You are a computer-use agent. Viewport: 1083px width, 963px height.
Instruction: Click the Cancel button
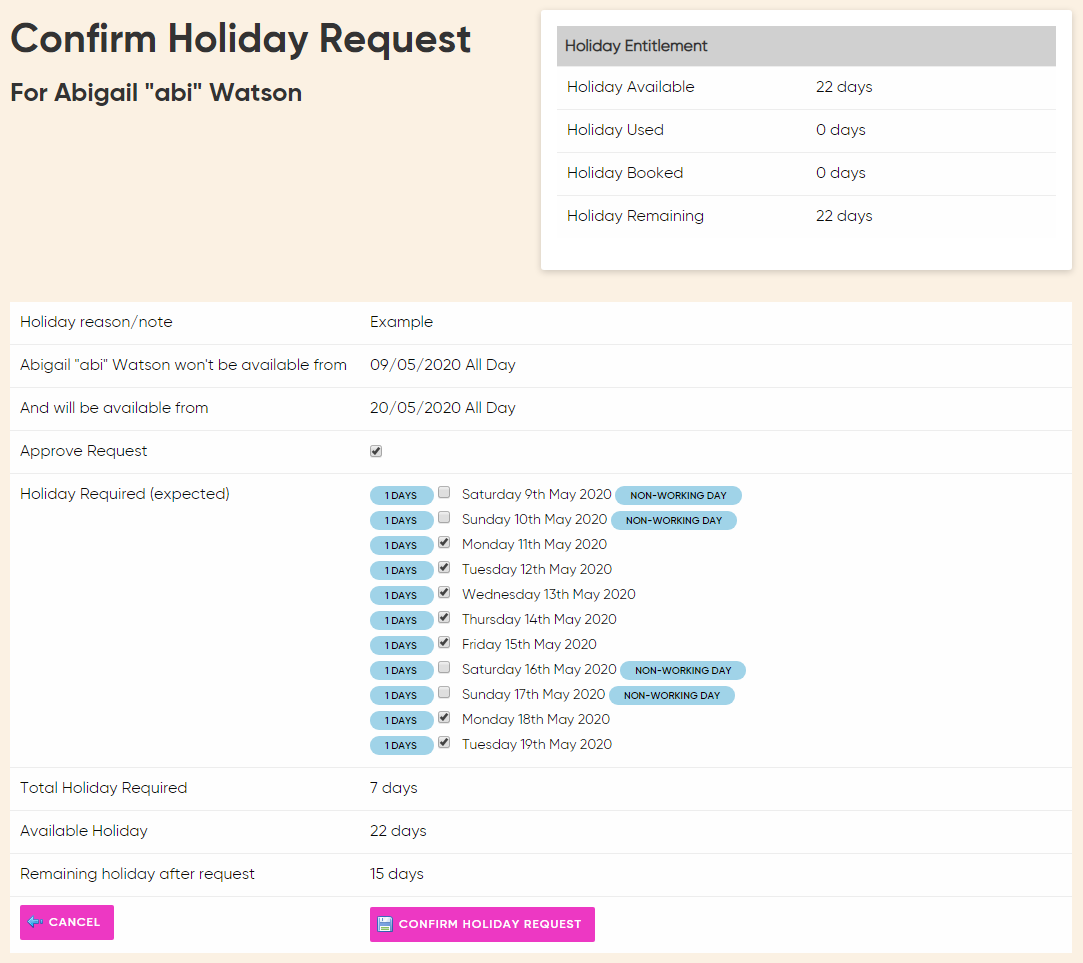66,922
